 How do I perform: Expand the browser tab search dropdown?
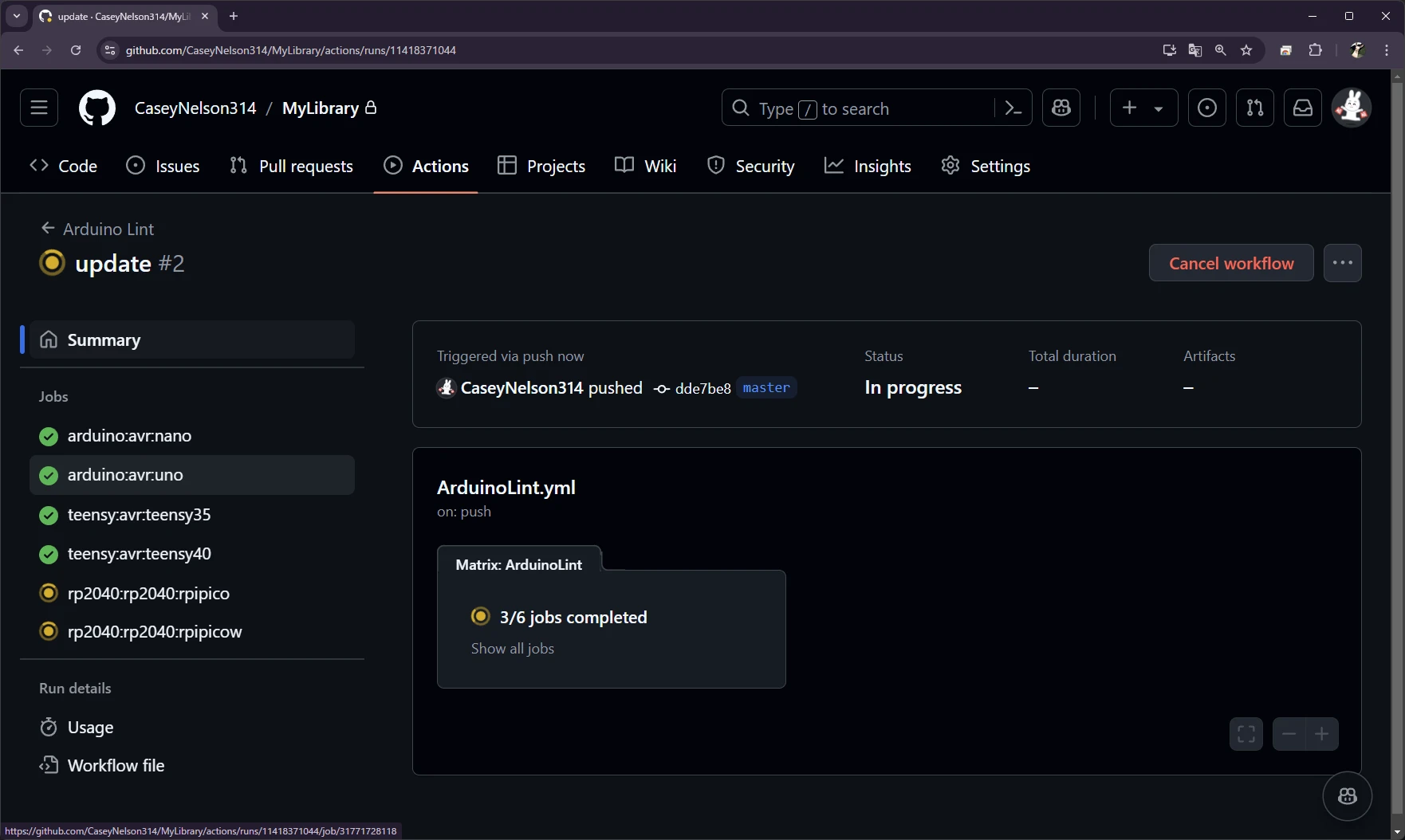pos(17,16)
